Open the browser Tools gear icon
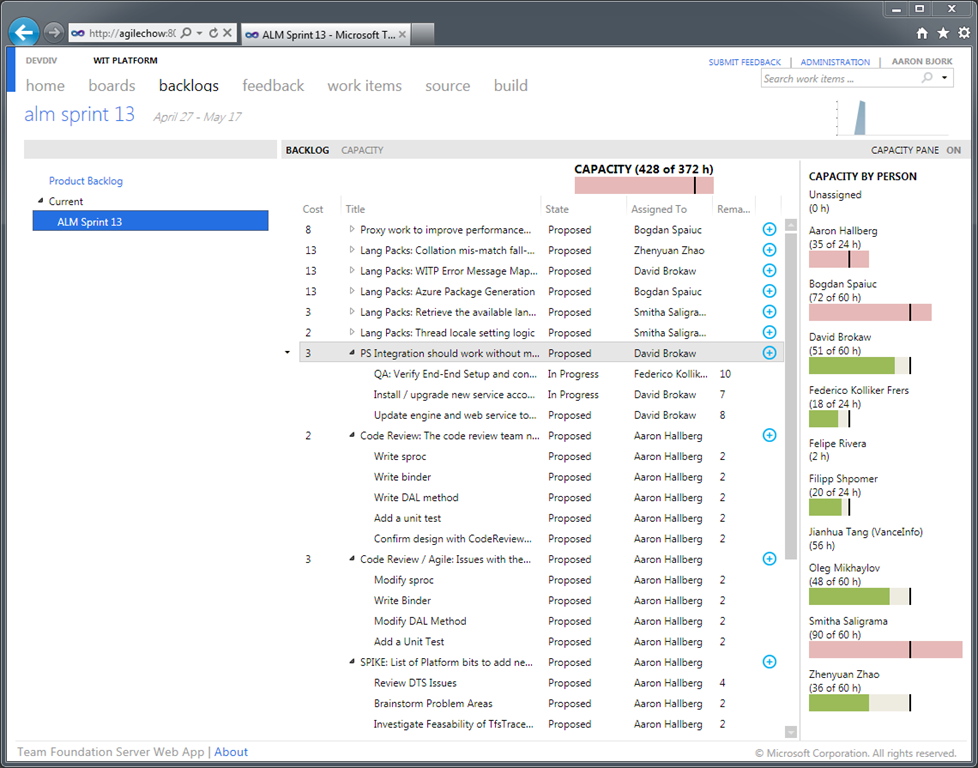 (964, 33)
